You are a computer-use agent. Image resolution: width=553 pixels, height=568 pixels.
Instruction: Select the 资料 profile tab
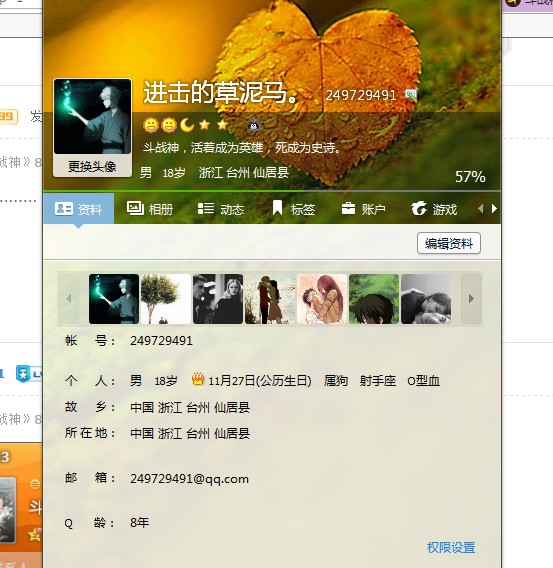[78, 209]
